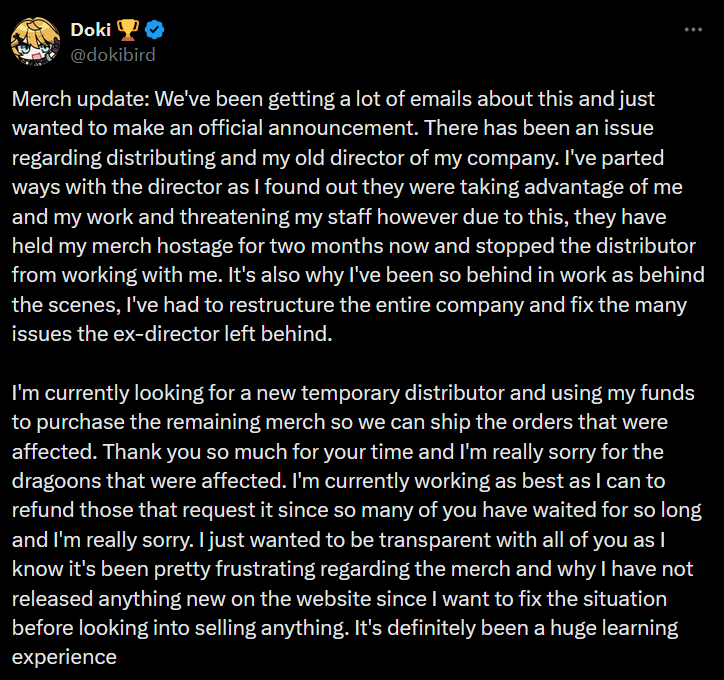This screenshot has height=680, width=724.
Task: Click the blue verified checkmark badge
Action: point(140,30)
